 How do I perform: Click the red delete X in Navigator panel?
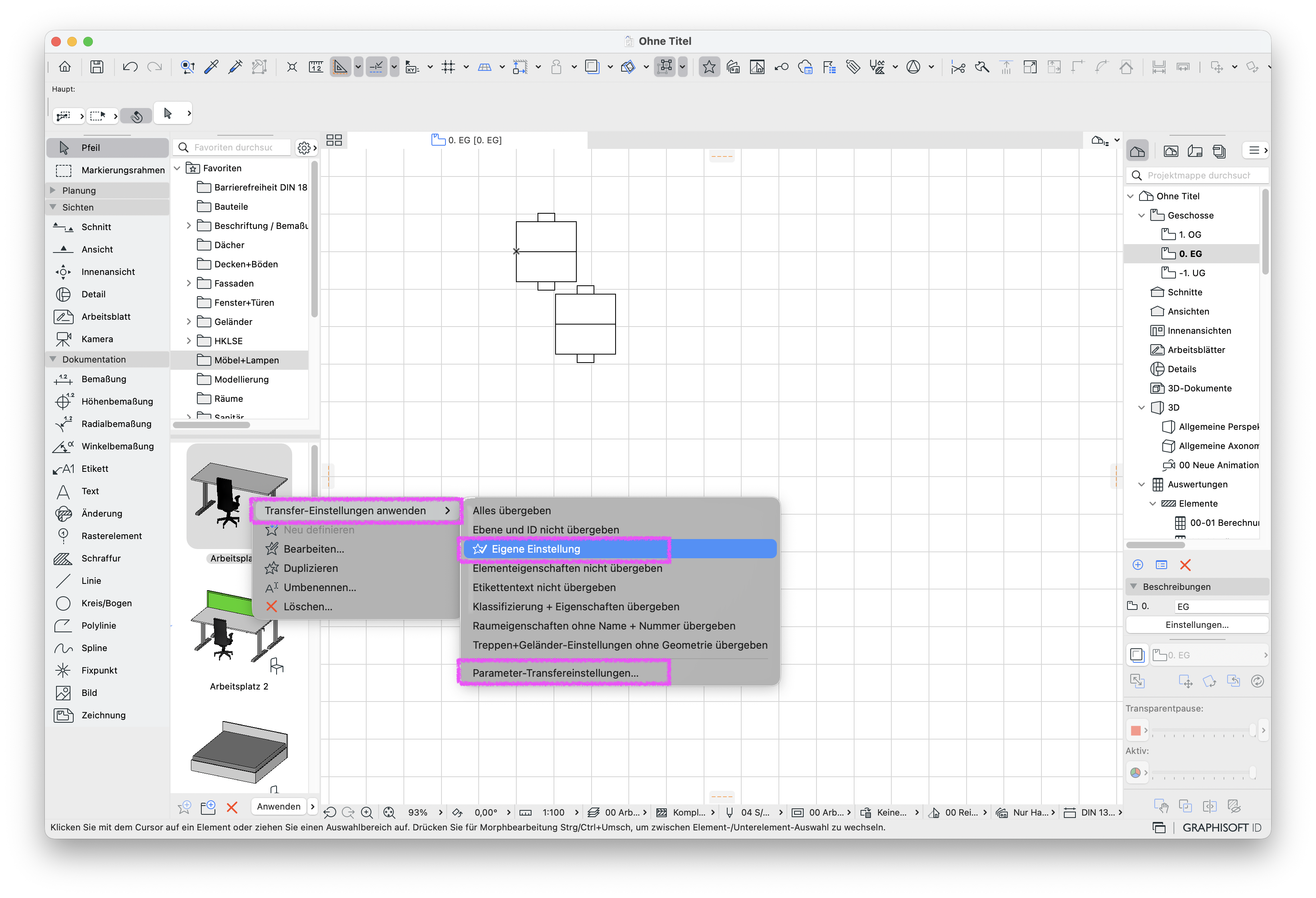coord(1185,565)
